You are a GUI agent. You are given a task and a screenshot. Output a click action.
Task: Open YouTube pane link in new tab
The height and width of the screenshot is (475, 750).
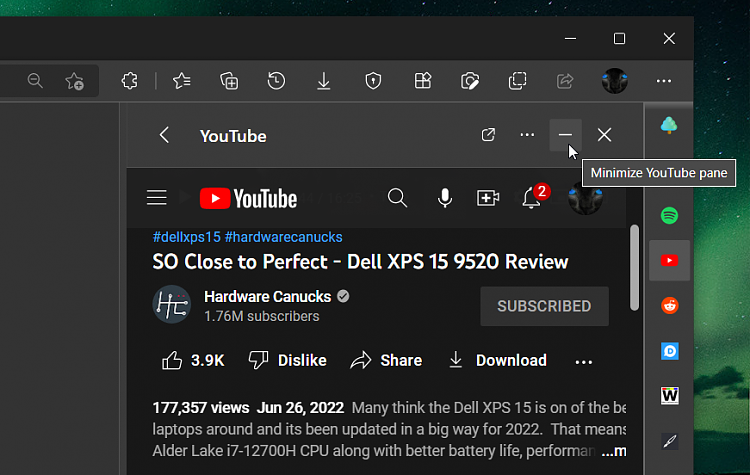coord(488,135)
